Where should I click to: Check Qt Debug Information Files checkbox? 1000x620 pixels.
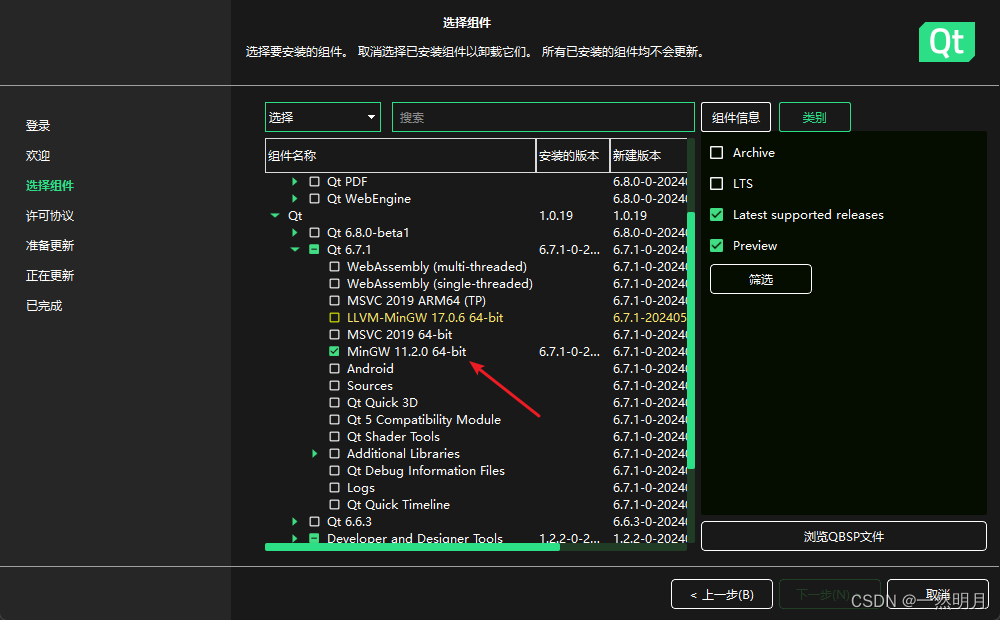pos(334,471)
